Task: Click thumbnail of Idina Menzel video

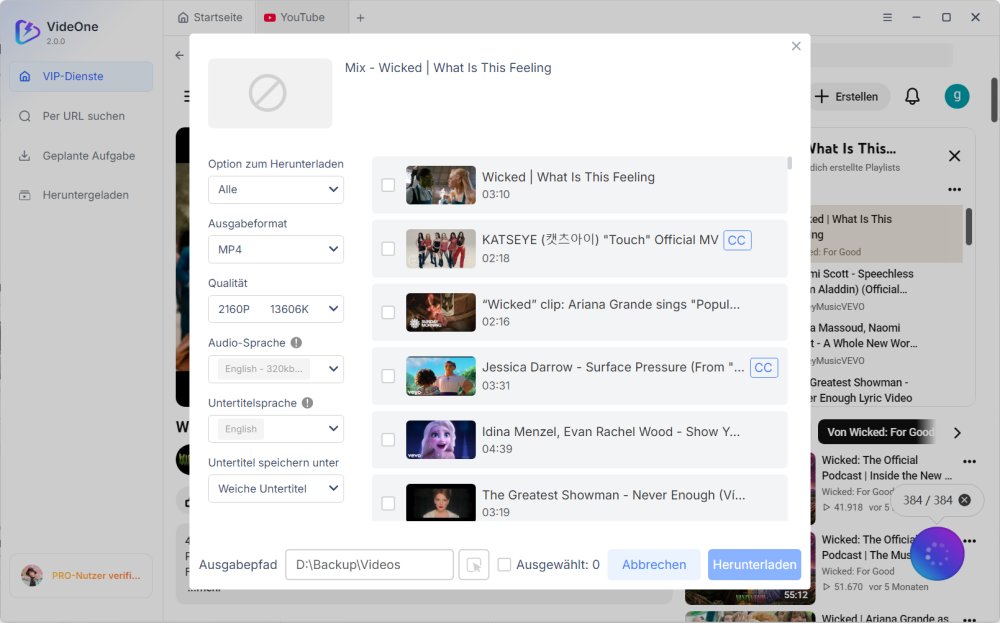Action: point(441,440)
